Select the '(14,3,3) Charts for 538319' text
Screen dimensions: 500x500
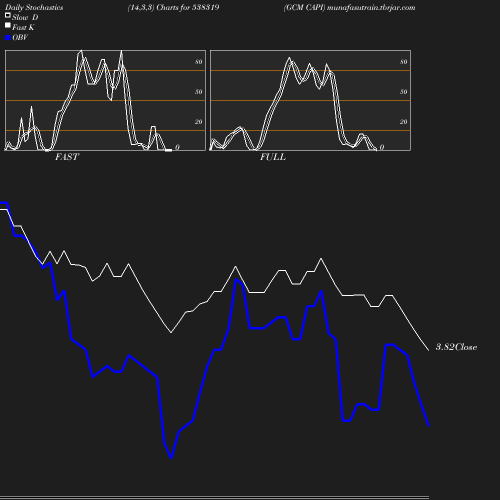pyautogui.click(x=173, y=8)
